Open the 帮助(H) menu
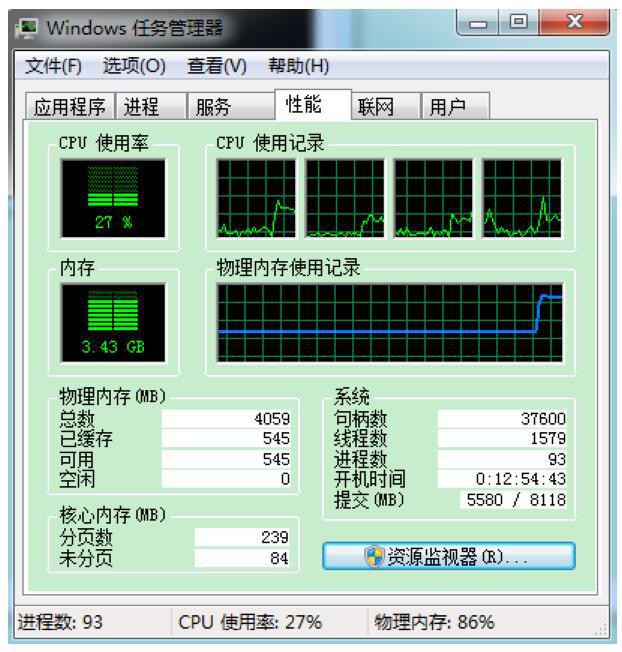 pos(299,66)
